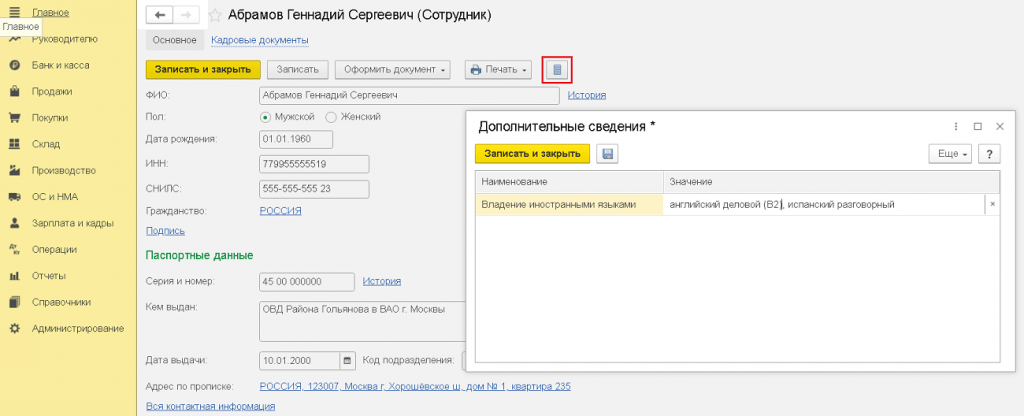Image resolution: width=1024 pixels, height=416 pixels.
Task: Switch to Кадровые документы tab
Action: tap(259, 40)
